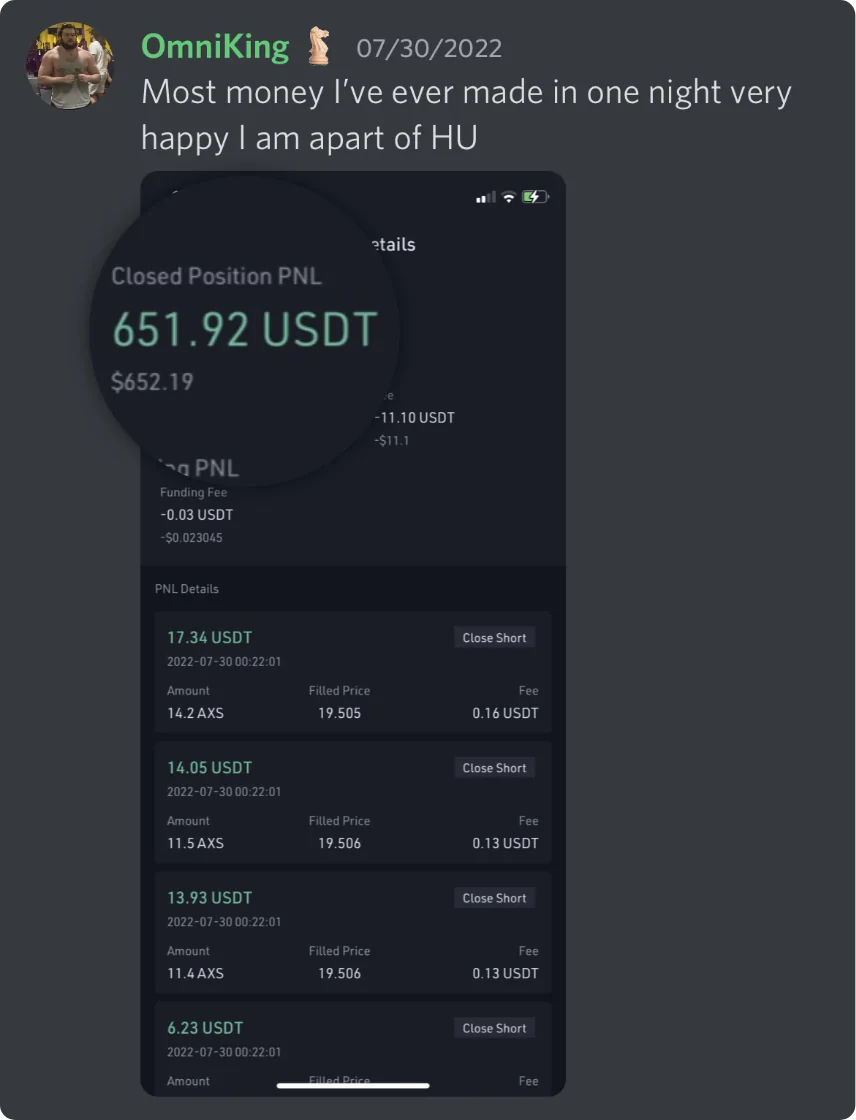Click the -11.10 USDT fee amount
This screenshot has height=1120, width=856.
[x=414, y=417]
